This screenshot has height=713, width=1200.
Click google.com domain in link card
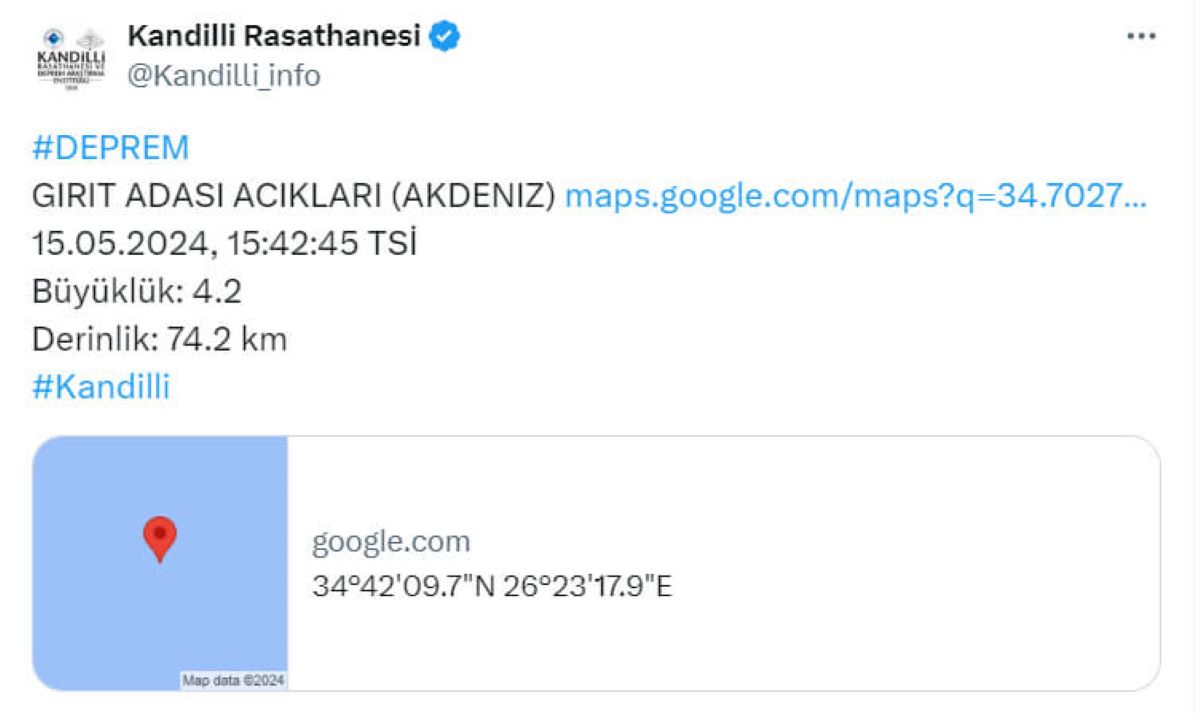pos(391,542)
